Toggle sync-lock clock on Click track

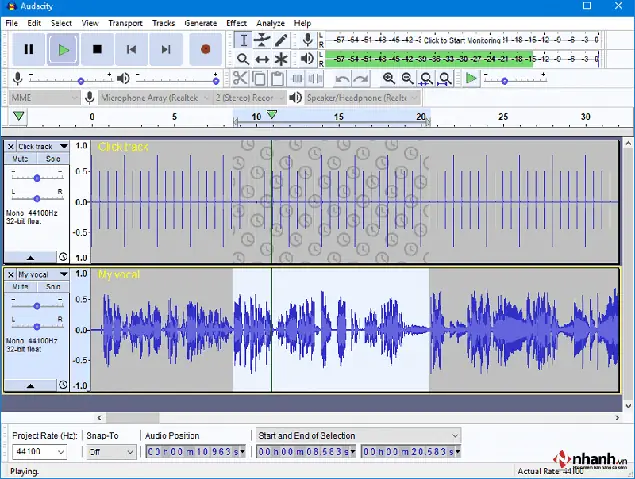click(x=63, y=257)
